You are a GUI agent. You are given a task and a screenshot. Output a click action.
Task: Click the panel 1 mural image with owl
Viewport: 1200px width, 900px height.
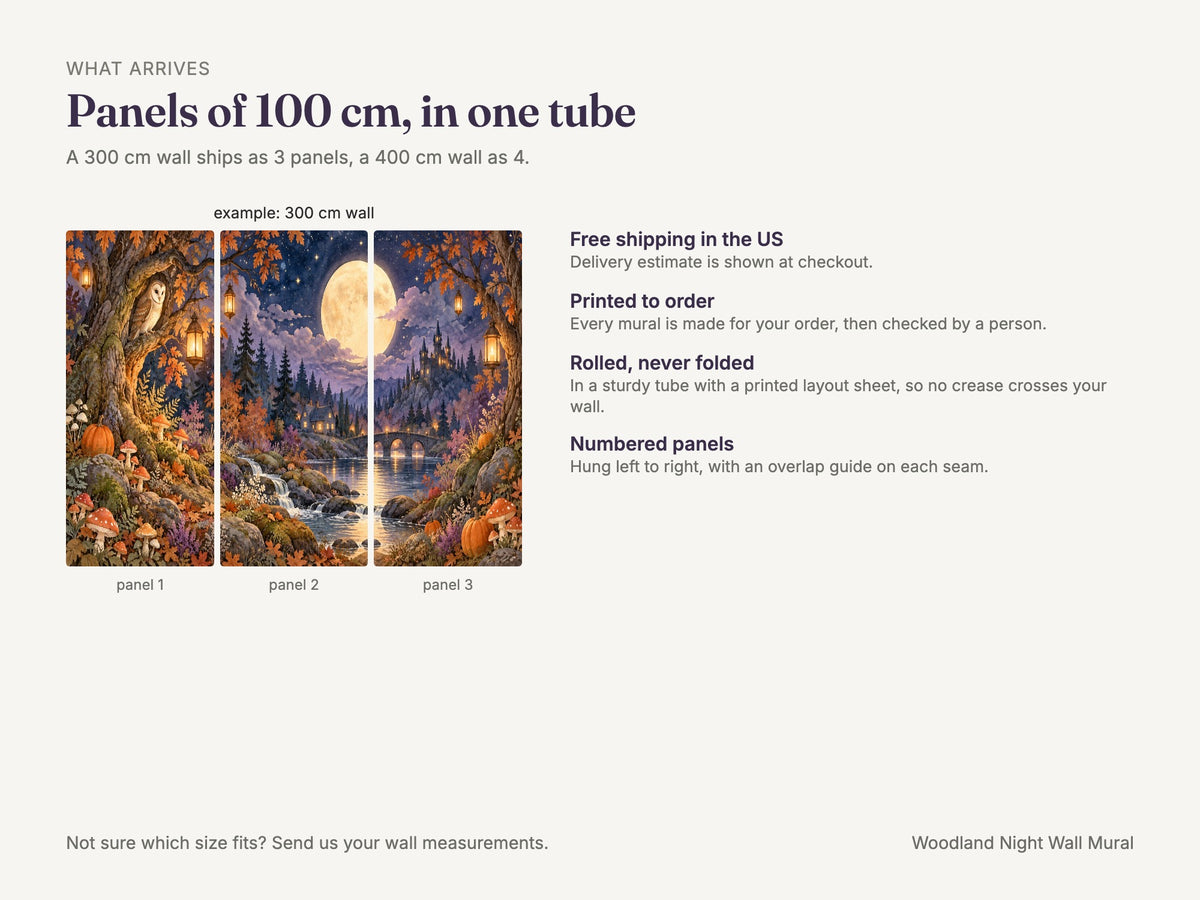[x=140, y=398]
